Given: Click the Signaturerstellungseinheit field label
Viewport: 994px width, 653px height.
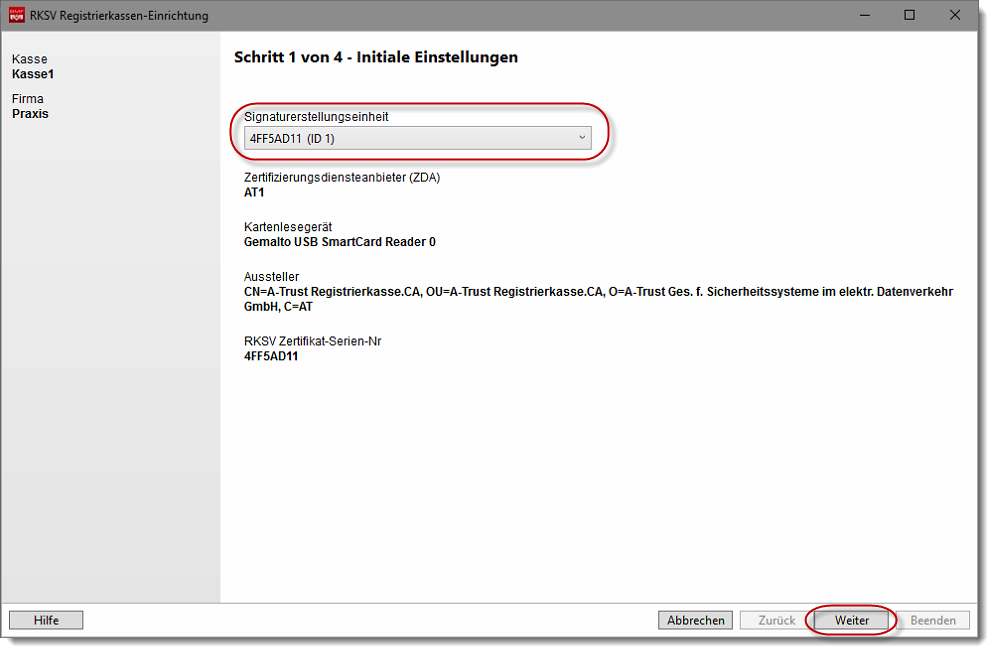Looking at the screenshot, I should point(316,117).
